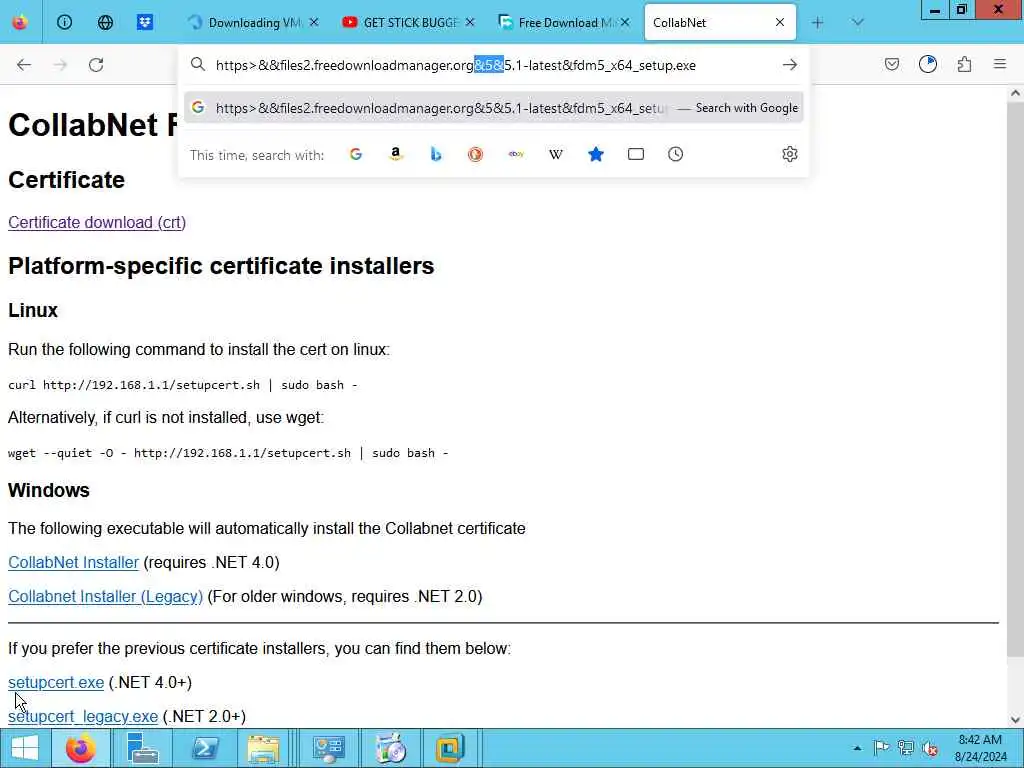The height and width of the screenshot is (768, 1024).
Task: Search this time with Amazon
Action: point(396,154)
